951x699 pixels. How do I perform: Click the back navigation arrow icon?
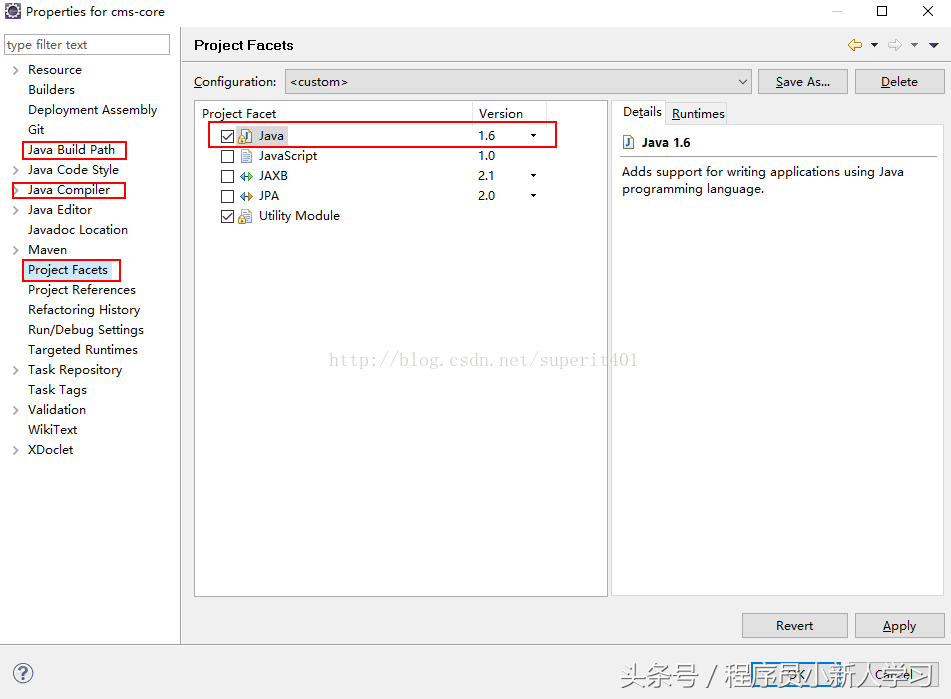855,45
